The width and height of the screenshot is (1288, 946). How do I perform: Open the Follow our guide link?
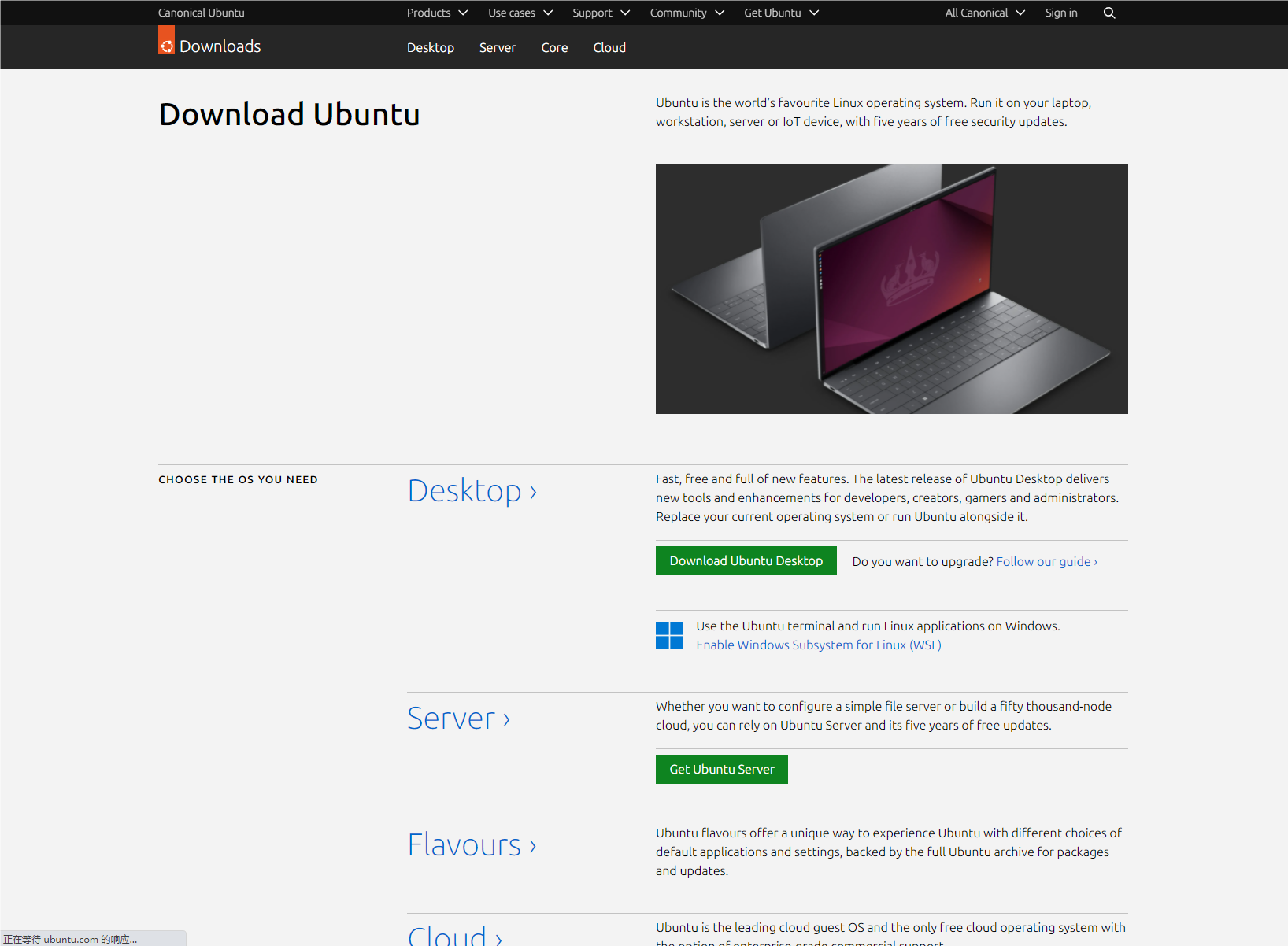[x=1047, y=561]
